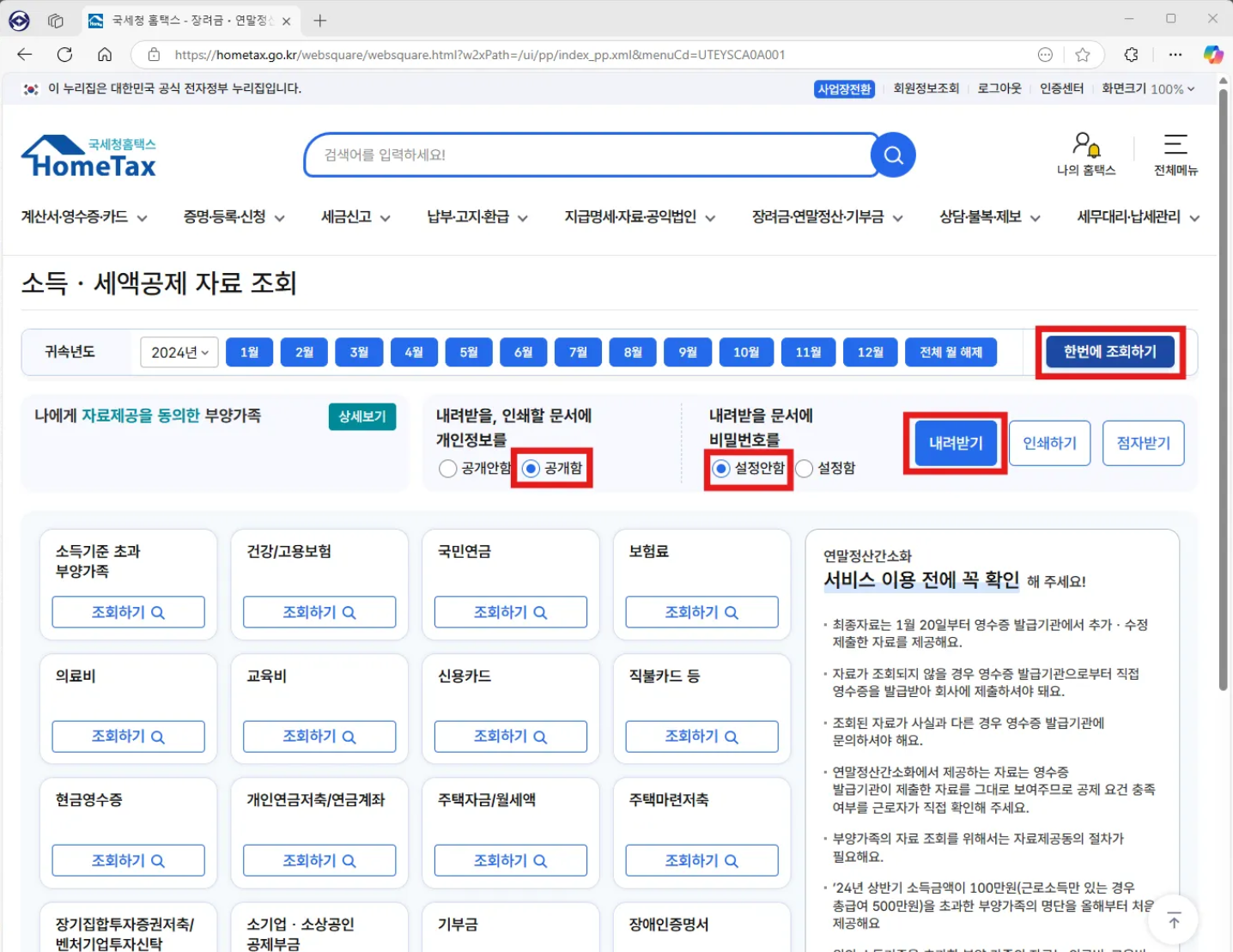Click the browser profile icon
1233x952 pixels.
[x=19, y=20]
